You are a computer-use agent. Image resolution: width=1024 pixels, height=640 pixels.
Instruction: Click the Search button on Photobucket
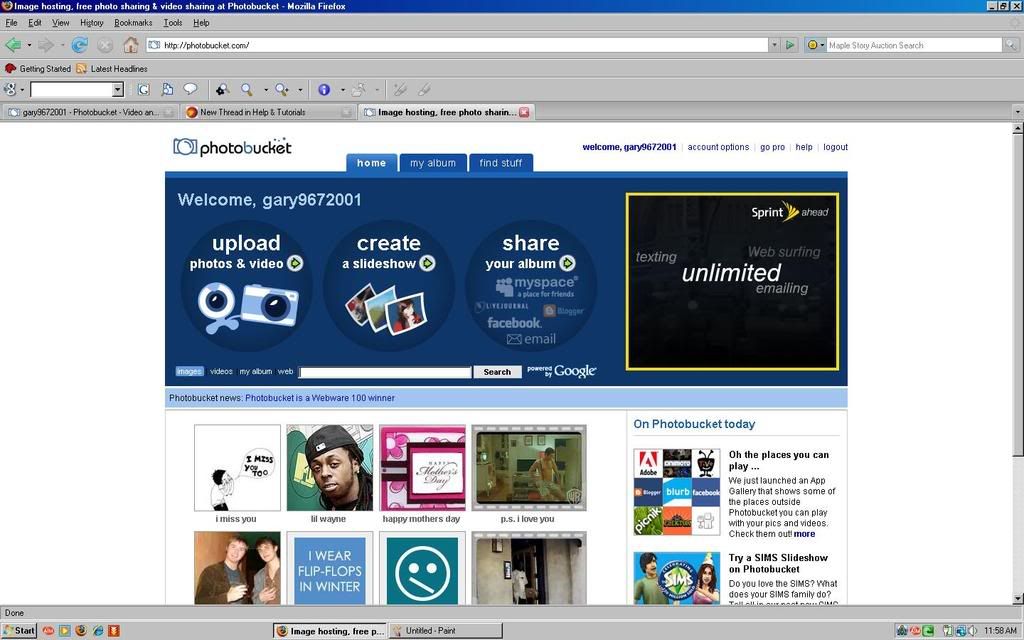(x=497, y=372)
